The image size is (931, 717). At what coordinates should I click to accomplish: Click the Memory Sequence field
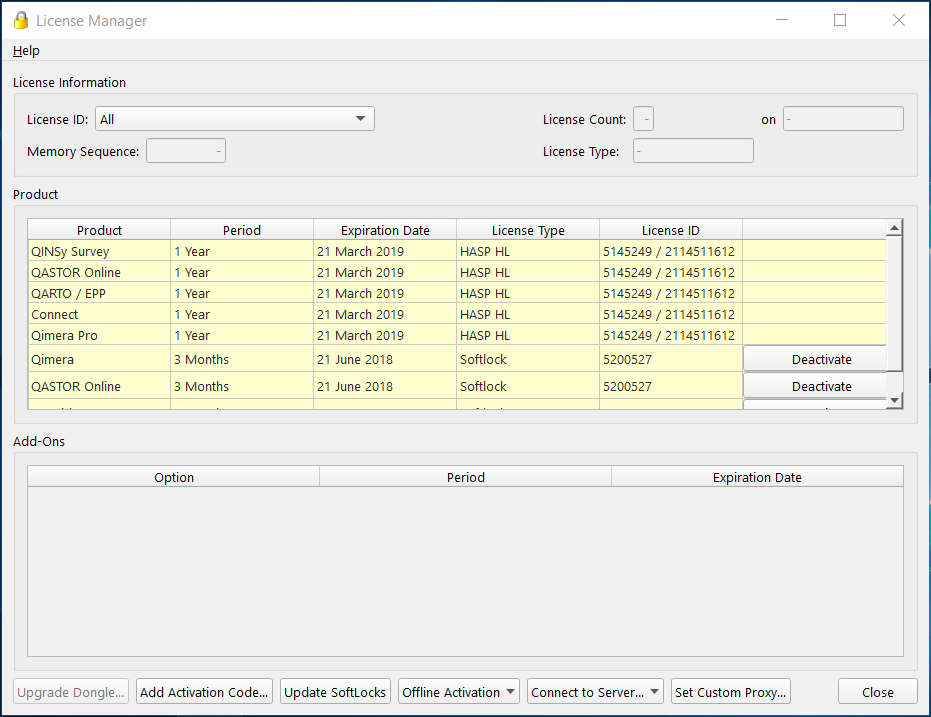[186, 151]
